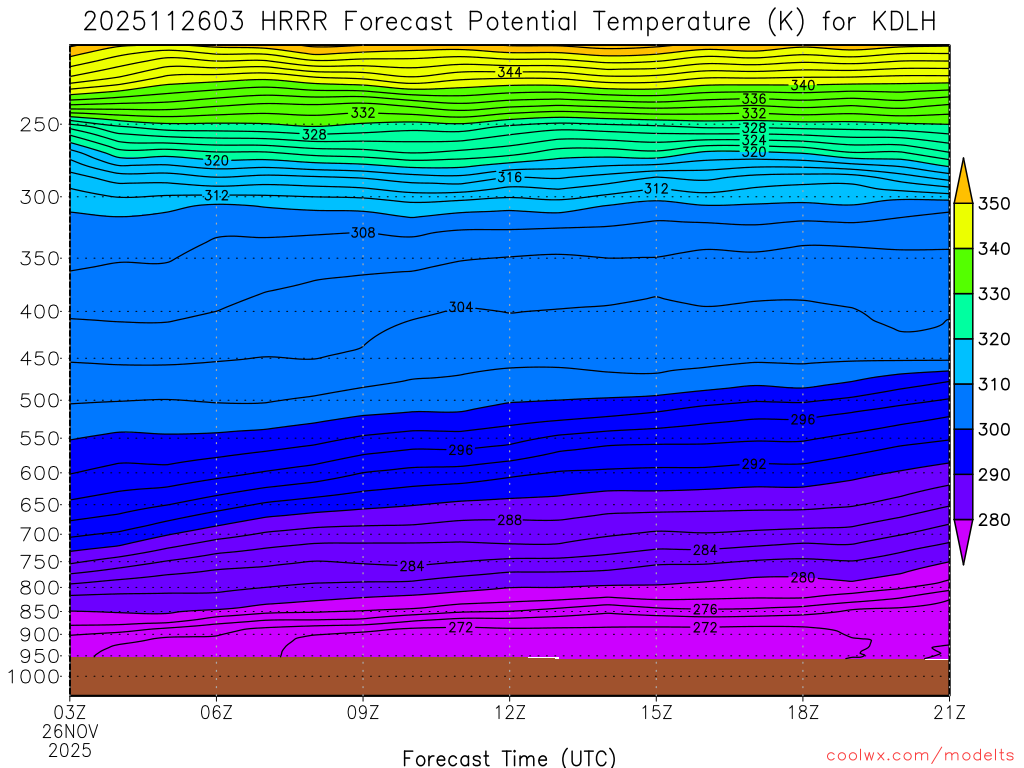
Task: Select the 280 contour label inside the plot
Action: [803, 577]
